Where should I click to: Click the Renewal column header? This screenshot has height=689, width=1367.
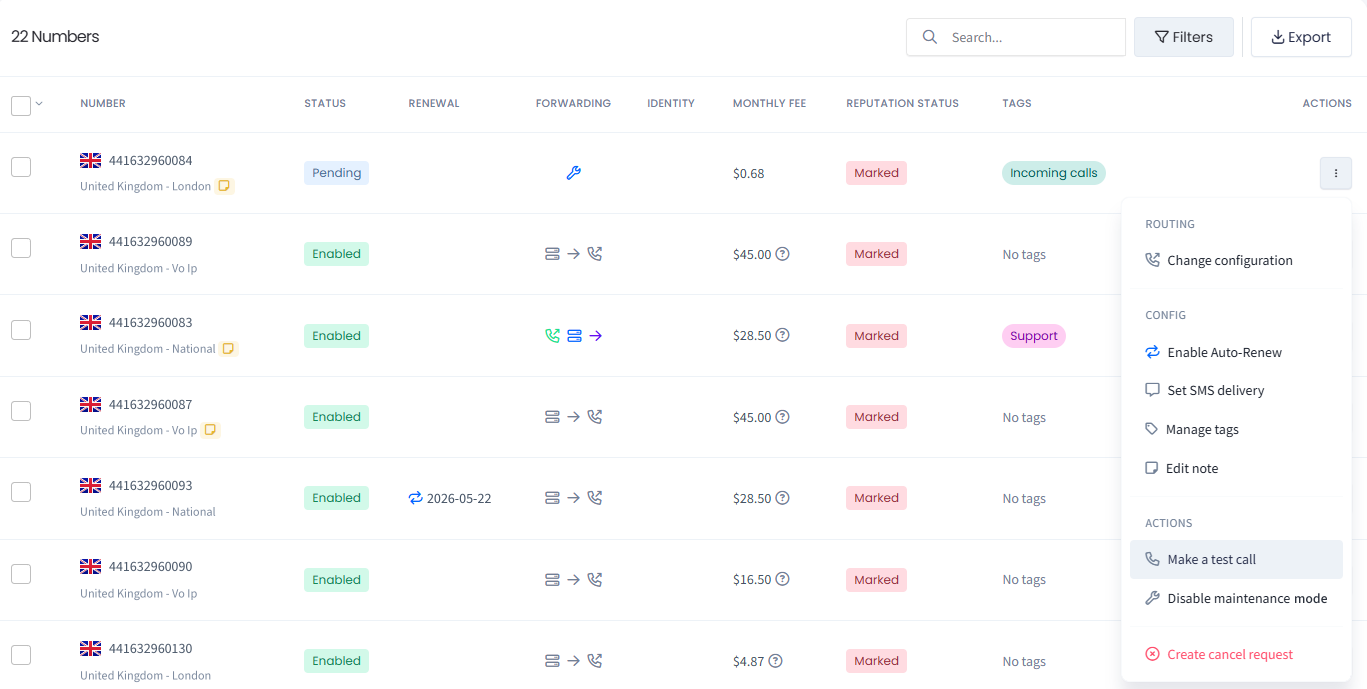coord(434,103)
